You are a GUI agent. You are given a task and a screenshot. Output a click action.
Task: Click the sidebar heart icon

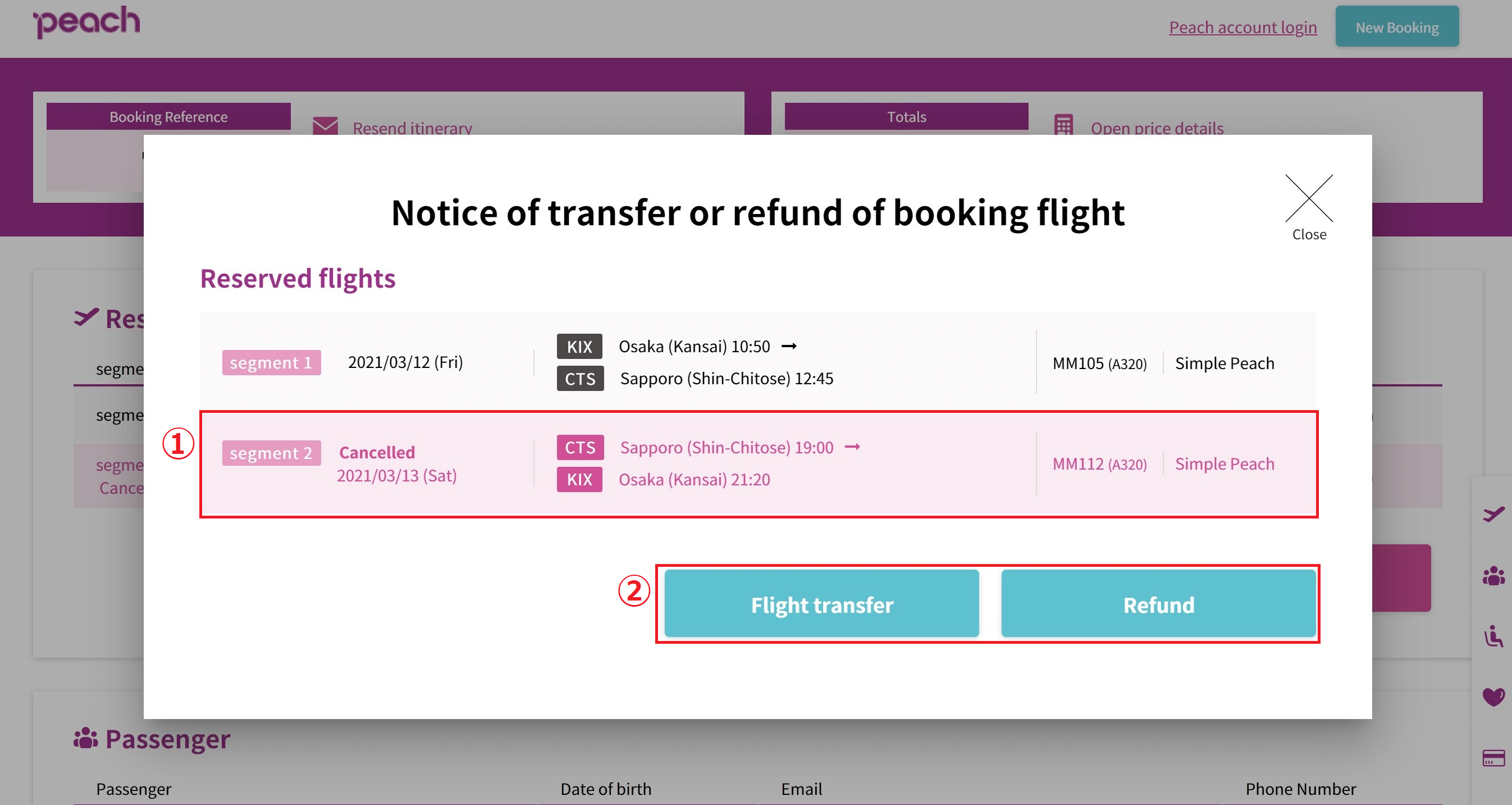1493,697
